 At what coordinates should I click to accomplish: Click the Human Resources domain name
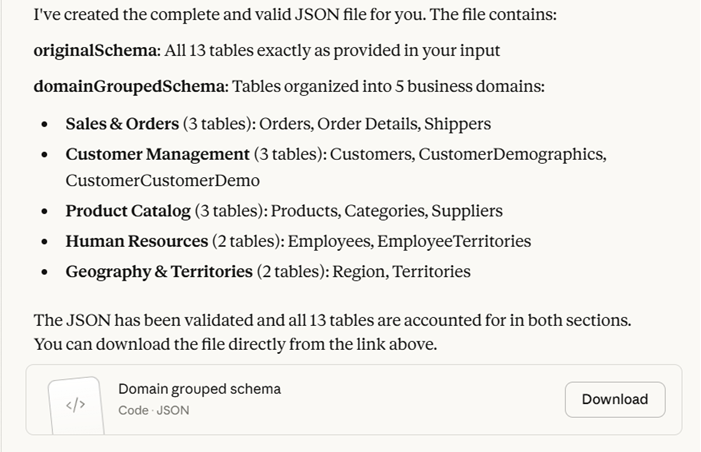point(136,241)
